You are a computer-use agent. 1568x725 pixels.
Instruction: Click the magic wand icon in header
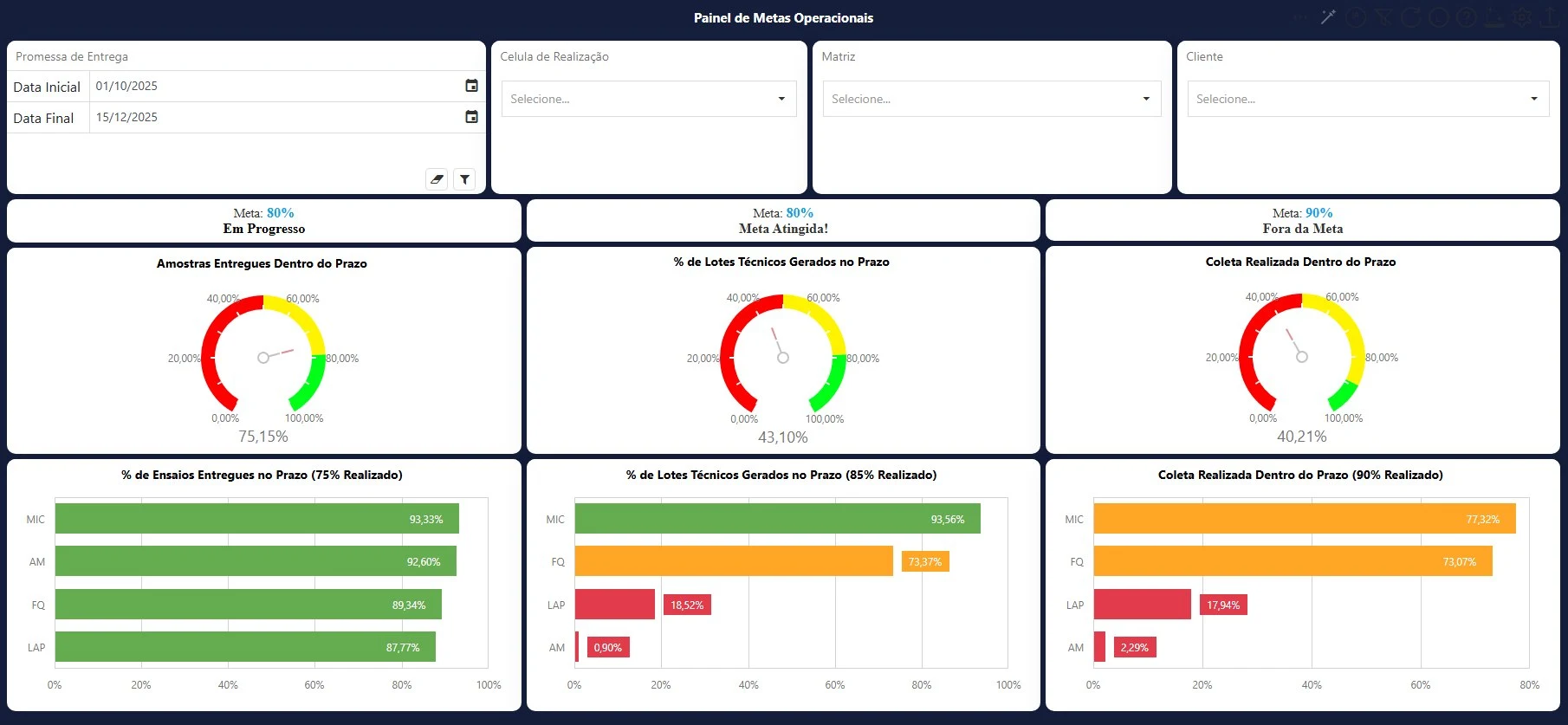click(x=1328, y=17)
